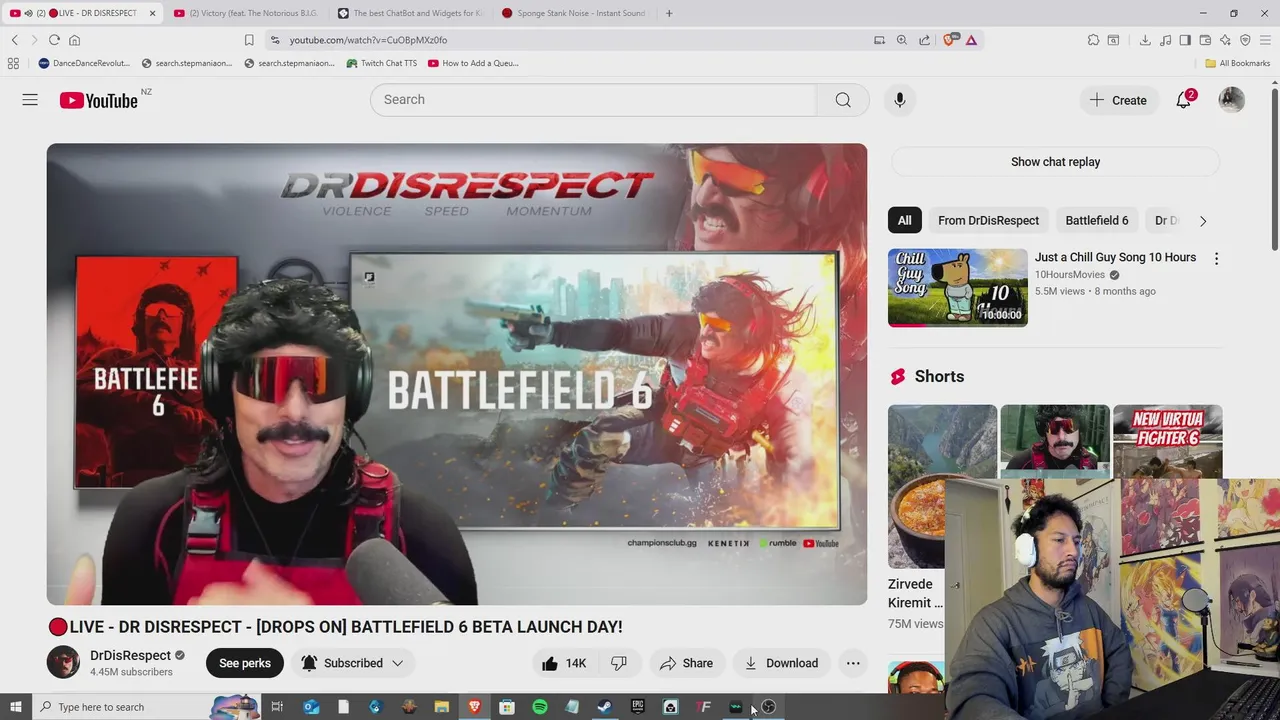Open Task View on taskbar

277,707
